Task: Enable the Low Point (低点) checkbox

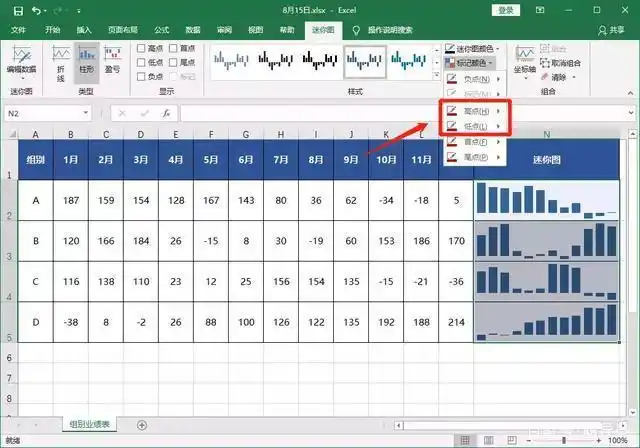Action: pyautogui.click(x=141, y=62)
